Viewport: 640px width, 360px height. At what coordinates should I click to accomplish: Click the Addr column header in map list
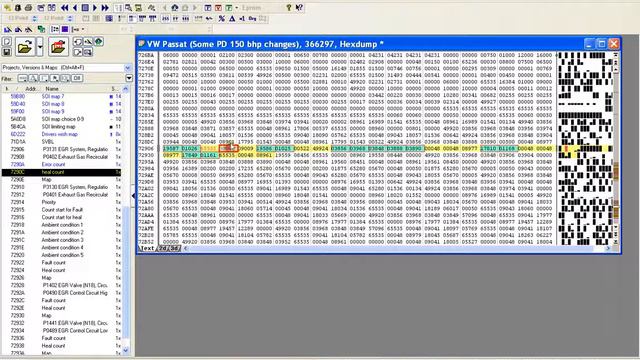coord(30,89)
